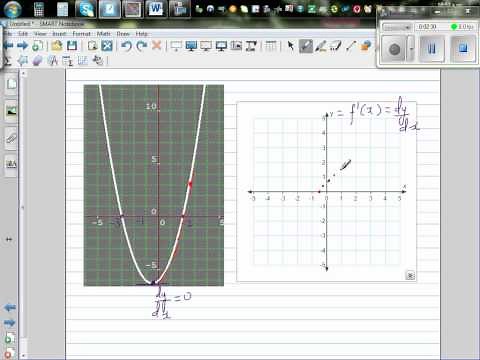Viewport: 480px width, 360px height.
Task: Undo the last action
Action: click(126, 46)
